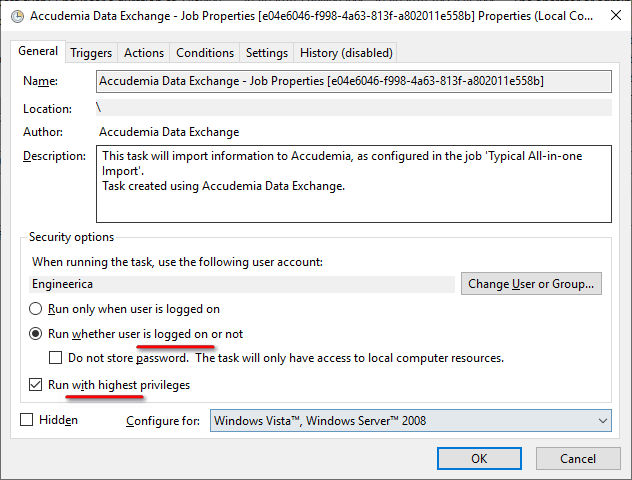Open the Triggers tab
This screenshot has height=480, width=632.
91,53
